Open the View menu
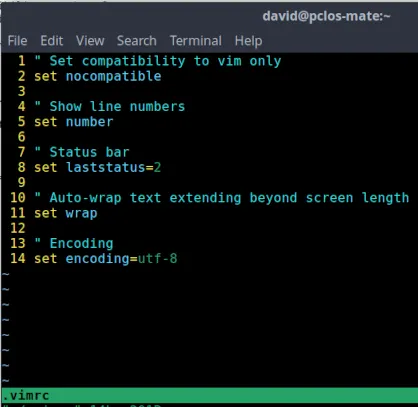The image size is (418, 407). (90, 41)
